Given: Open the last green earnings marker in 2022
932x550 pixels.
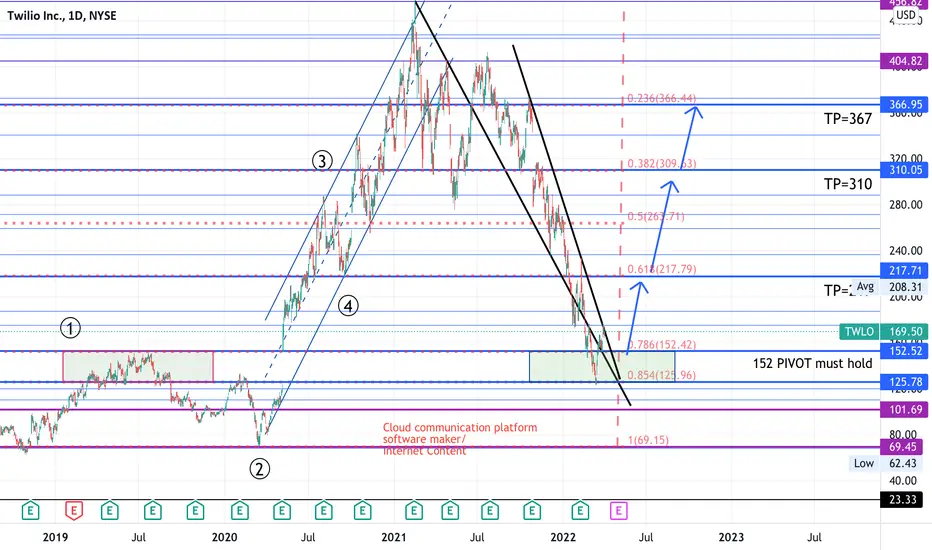Looking at the screenshot, I should pyautogui.click(x=580, y=510).
